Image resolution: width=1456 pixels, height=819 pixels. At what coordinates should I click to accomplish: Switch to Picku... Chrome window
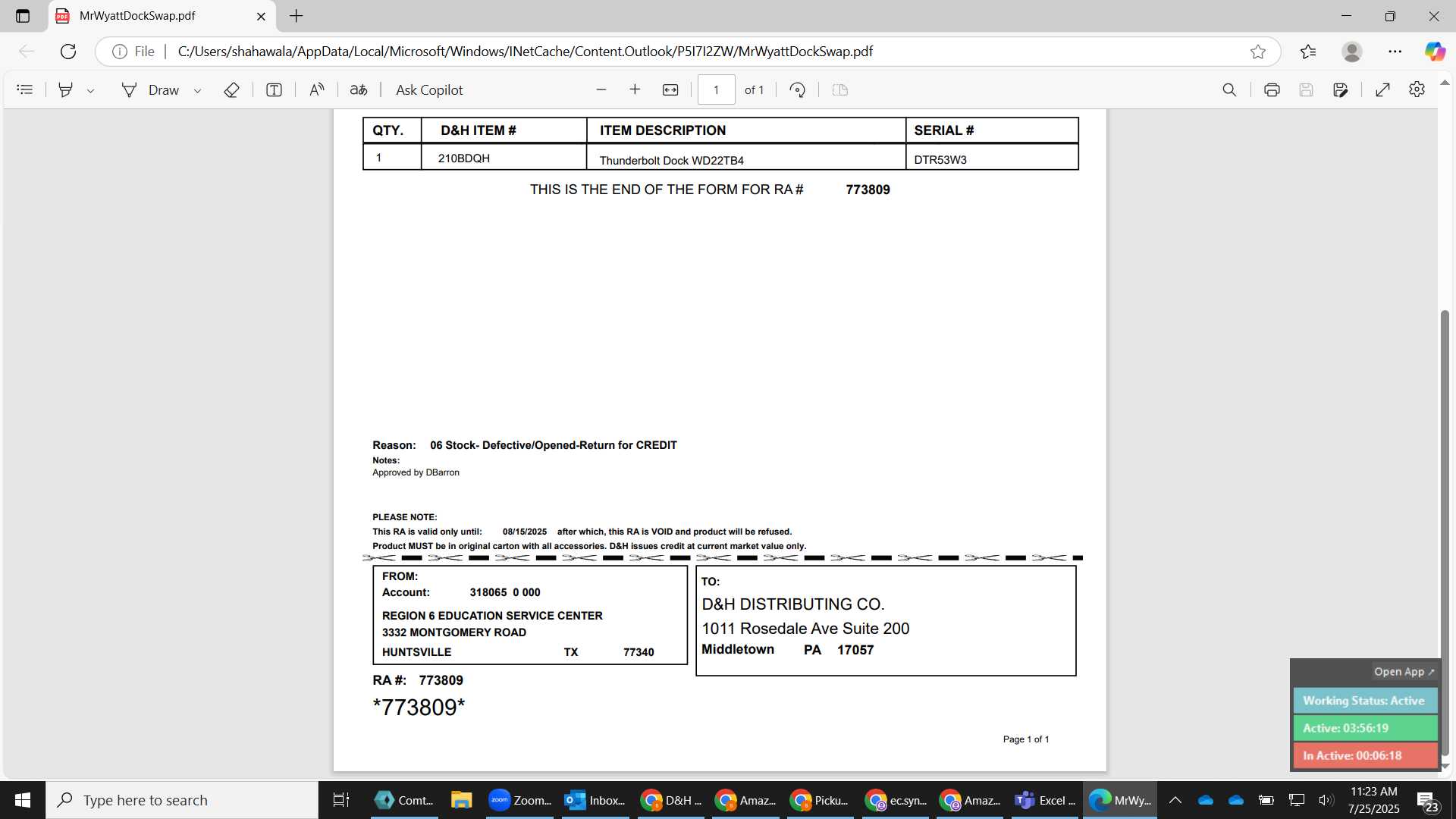tap(821, 800)
